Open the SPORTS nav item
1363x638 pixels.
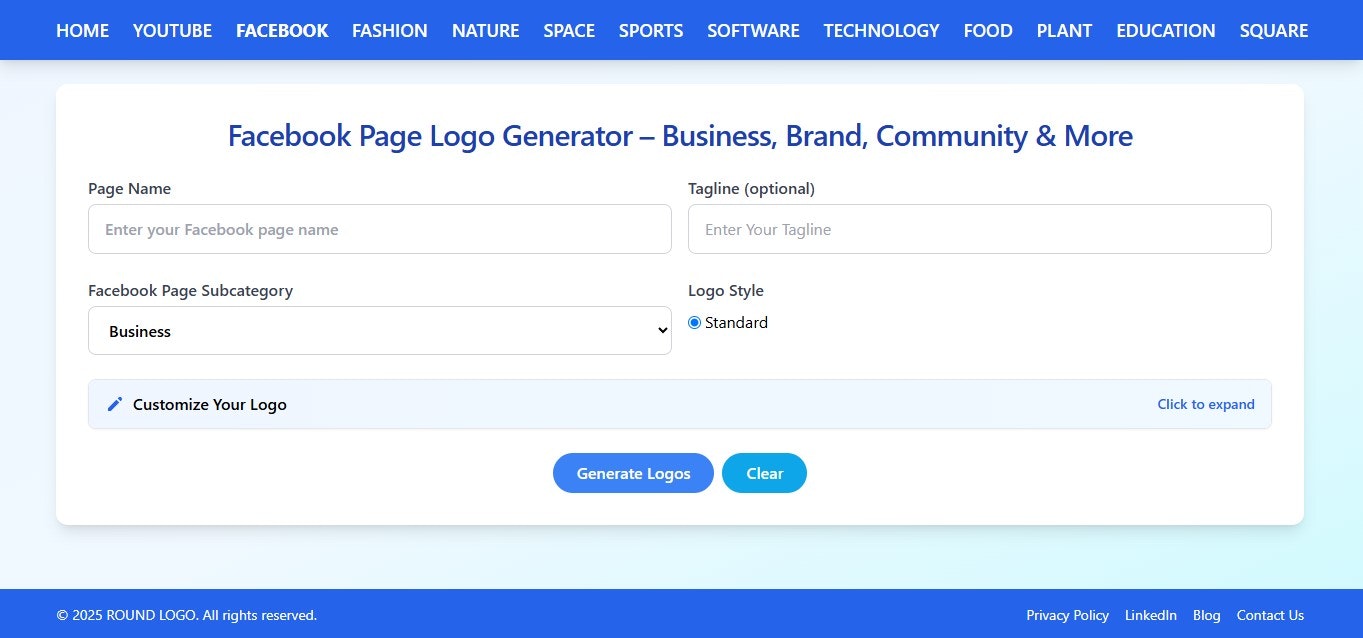coord(651,31)
